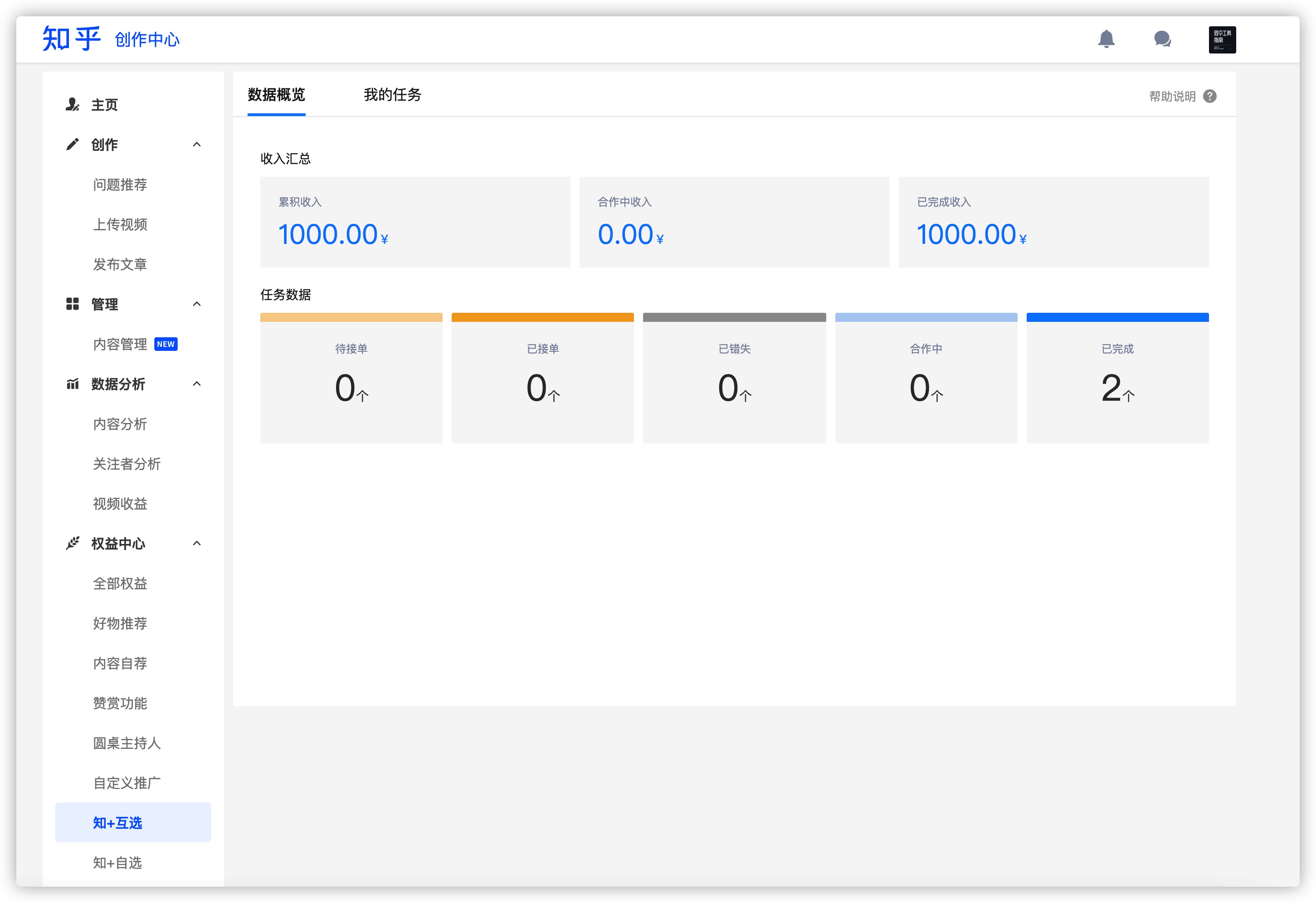The width and height of the screenshot is (1316, 903).
Task: Collapse the 创作 section chevron
Action: point(196,144)
